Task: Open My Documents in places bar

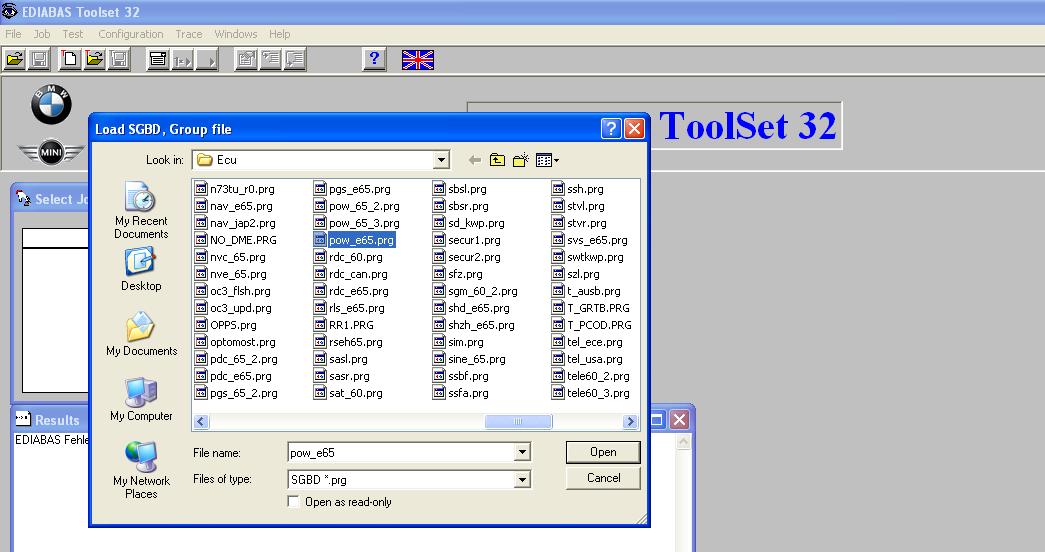Action: tap(141, 334)
